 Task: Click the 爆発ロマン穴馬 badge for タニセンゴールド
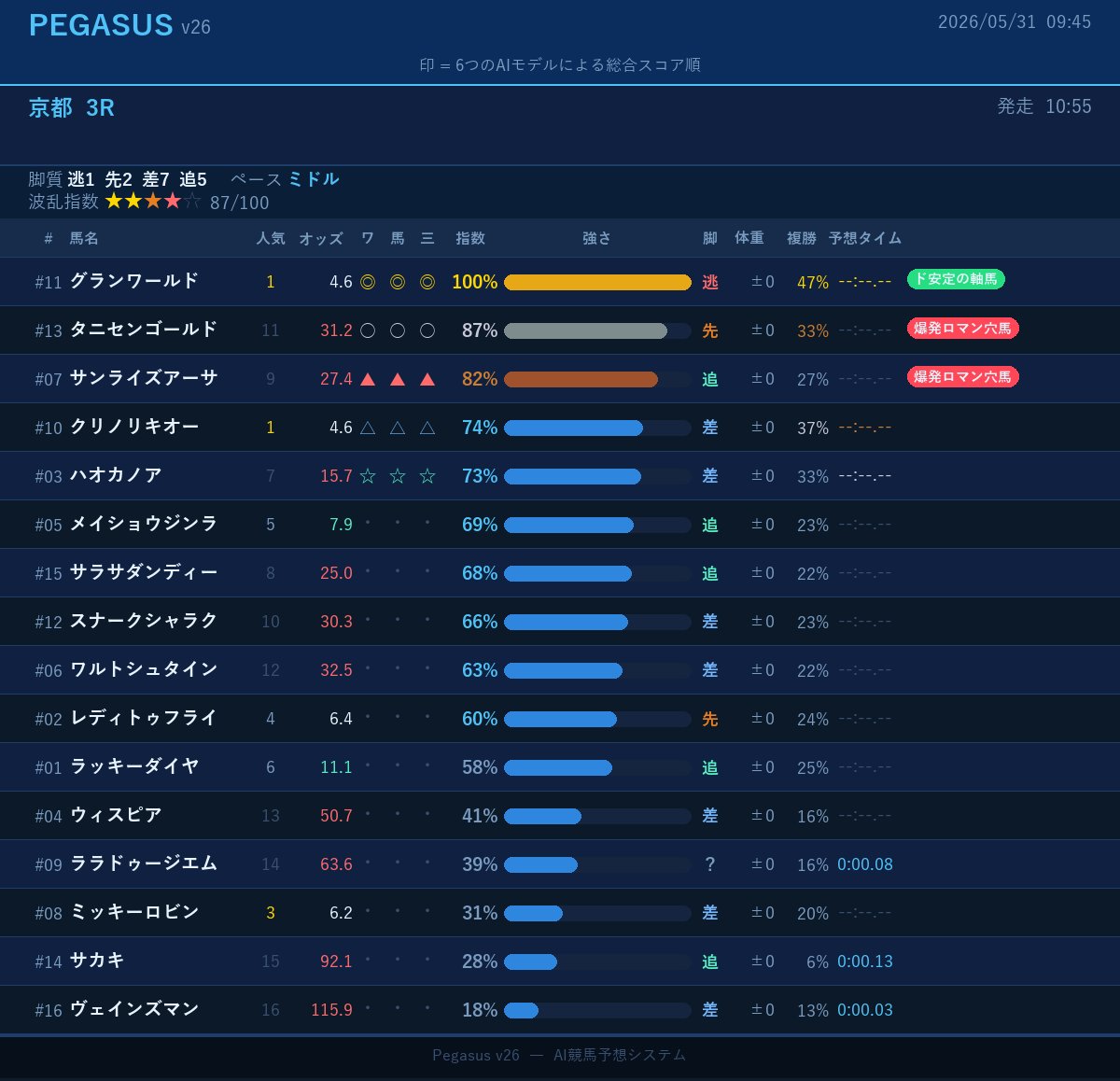(x=962, y=329)
